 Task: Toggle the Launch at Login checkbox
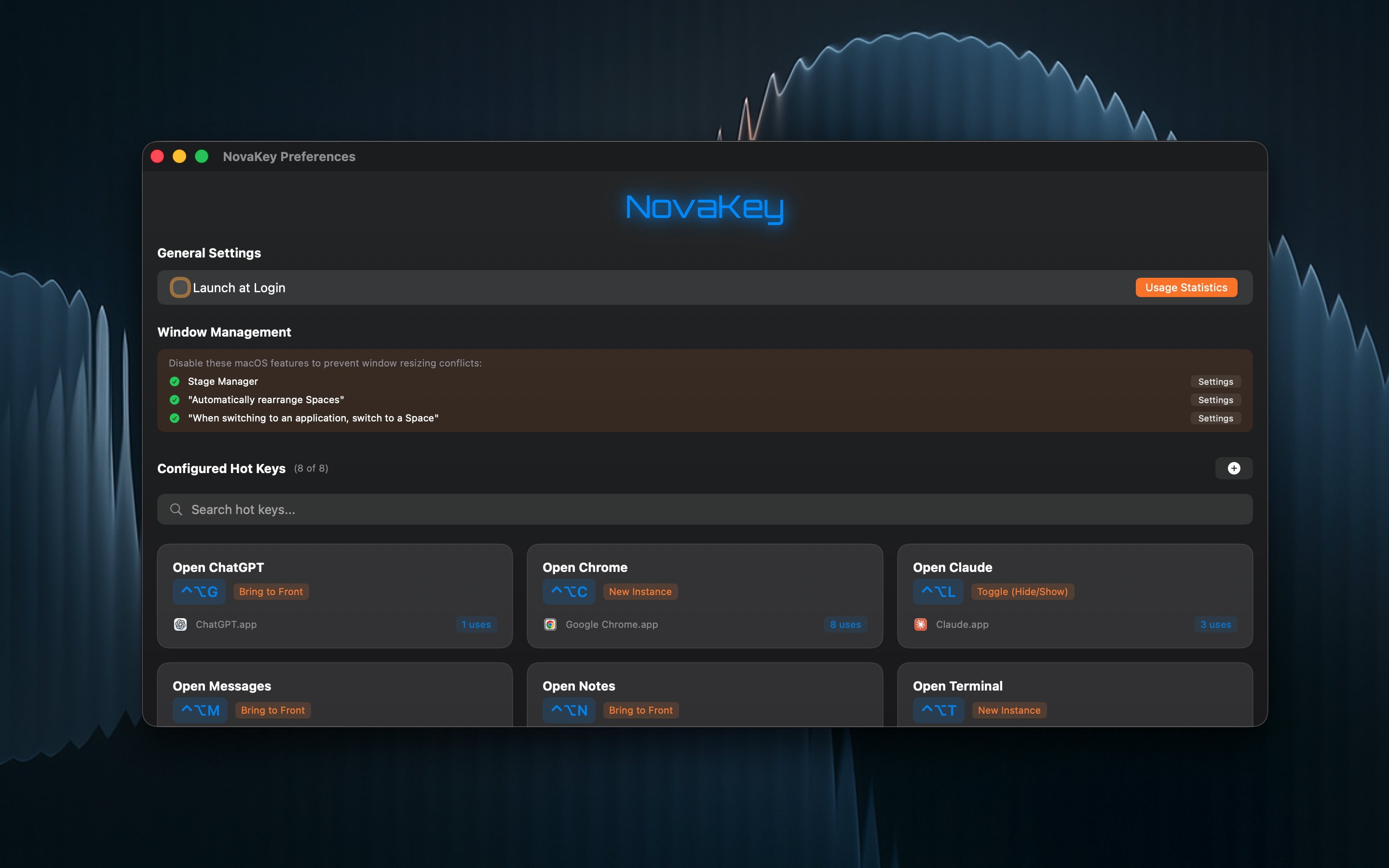tap(179, 287)
